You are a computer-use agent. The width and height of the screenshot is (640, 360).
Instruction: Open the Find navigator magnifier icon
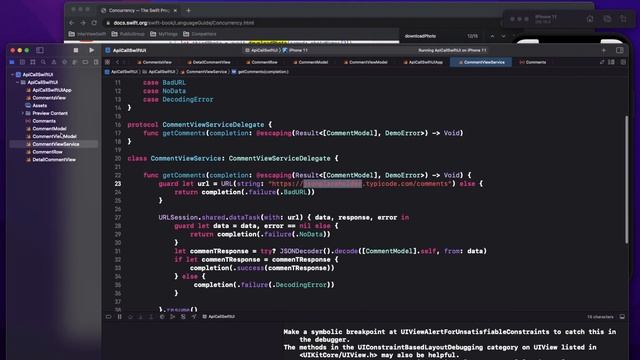43,62
